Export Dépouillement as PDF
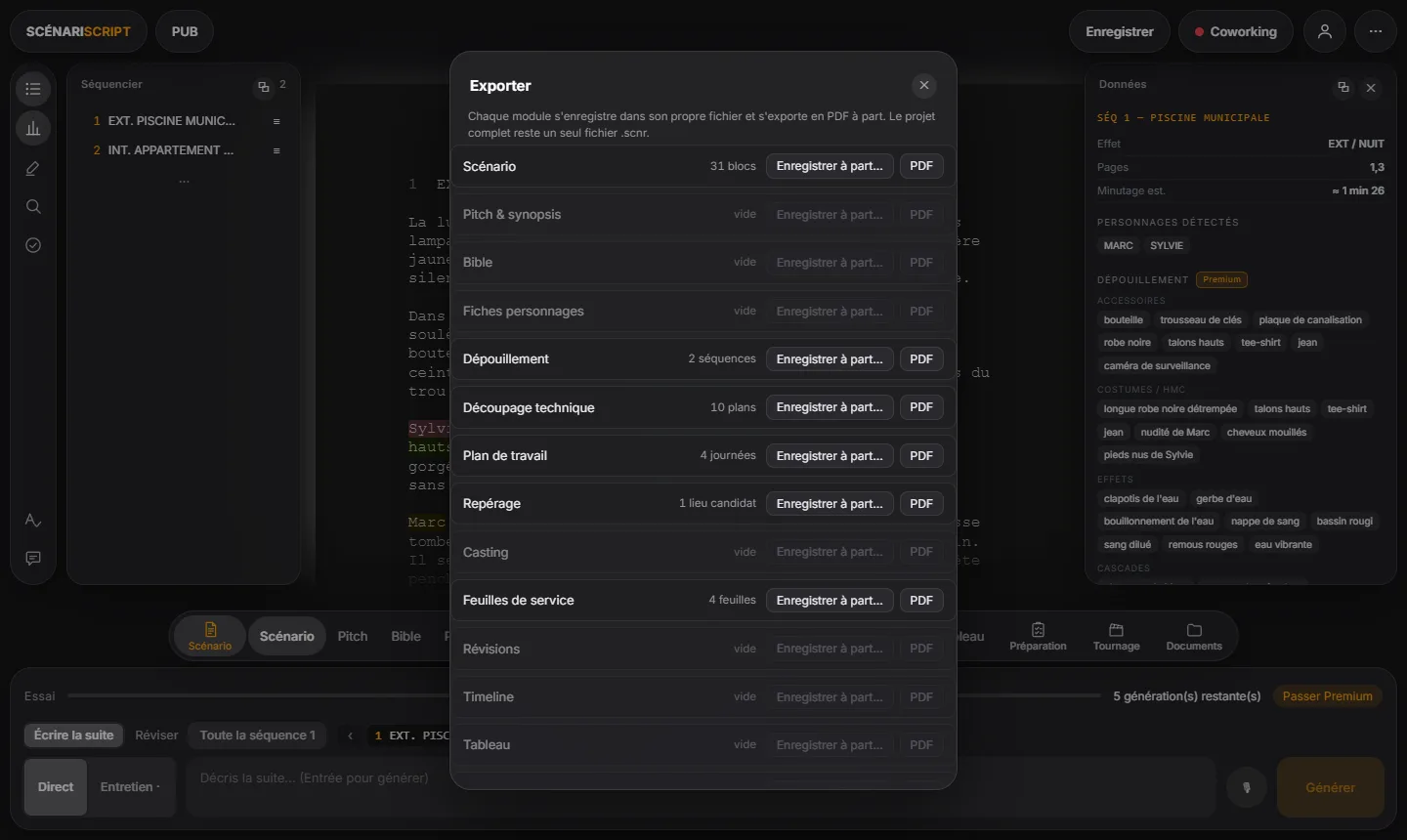 click(921, 359)
